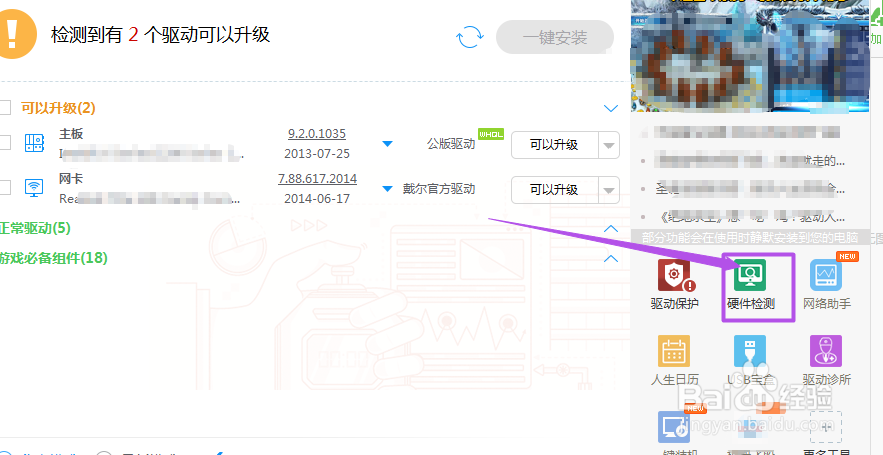Open the 硬件检测 hardware detection tool
The width and height of the screenshot is (883, 455).
[751, 285]
